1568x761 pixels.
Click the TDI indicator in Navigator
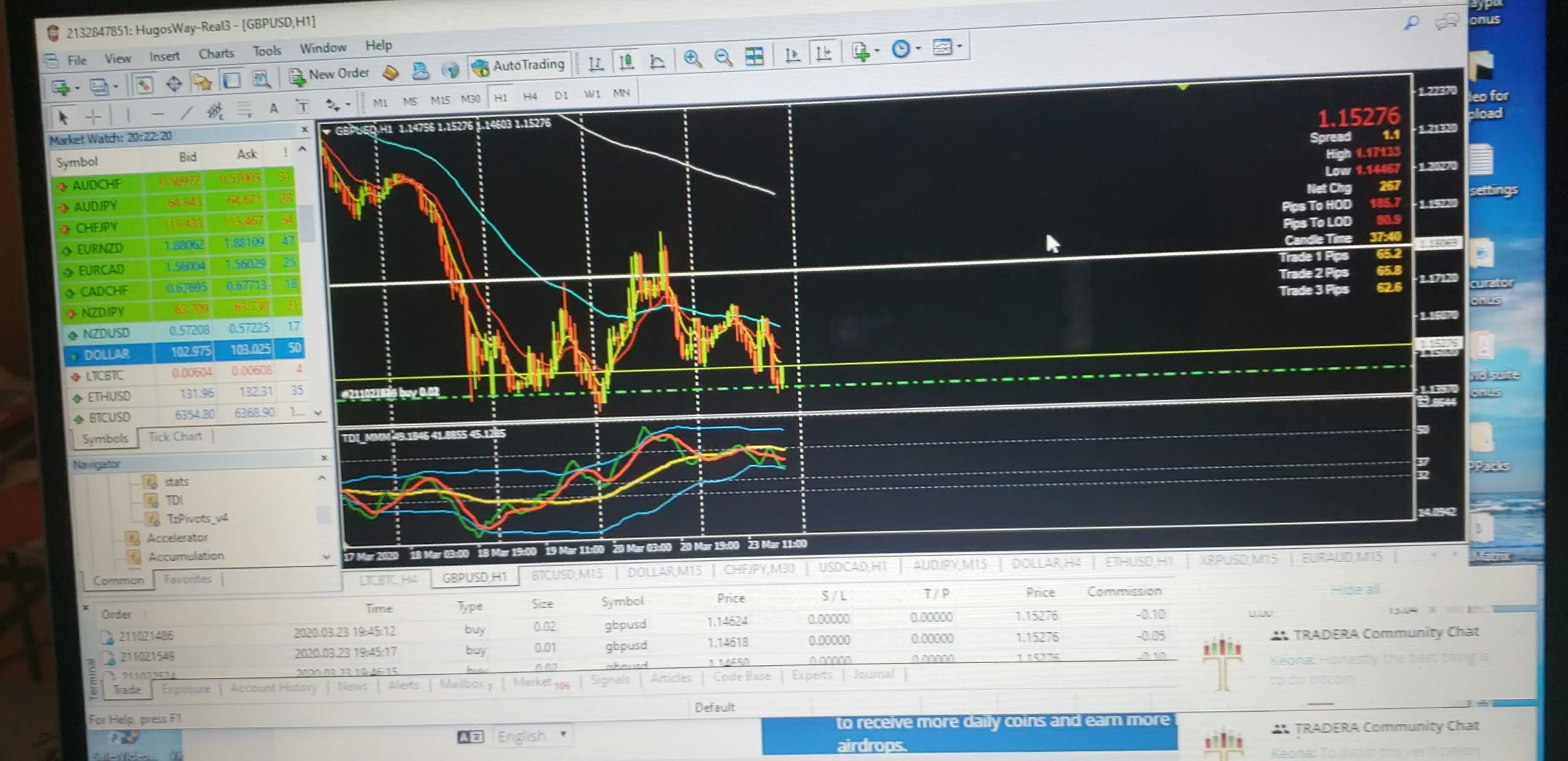coord(174,500)
